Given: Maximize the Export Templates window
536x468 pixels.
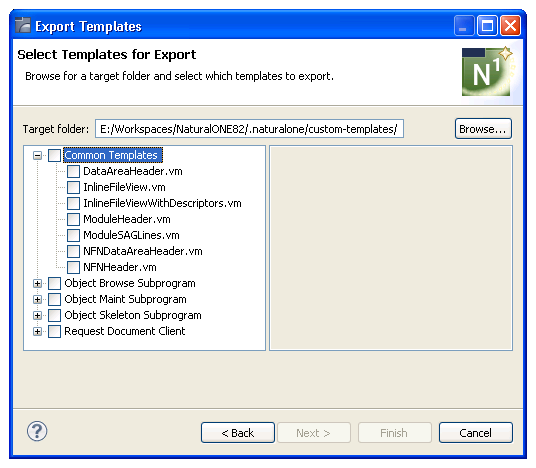Looking at the screenshot, I should click(487, 26).
